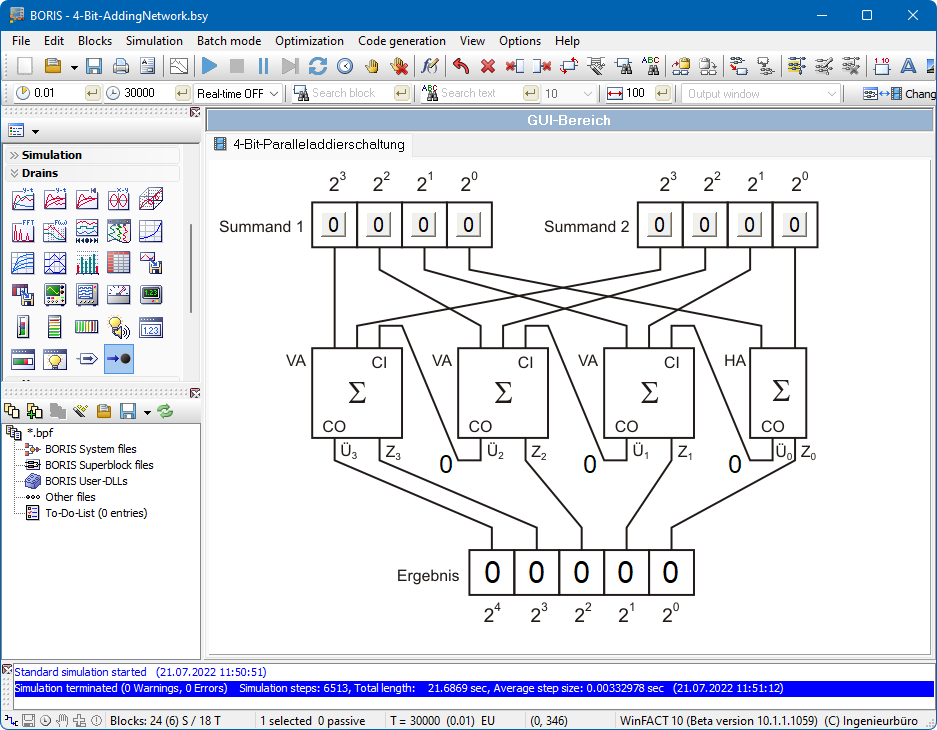Toggle the 2¹ bit of Summand 1

[423, 224]
